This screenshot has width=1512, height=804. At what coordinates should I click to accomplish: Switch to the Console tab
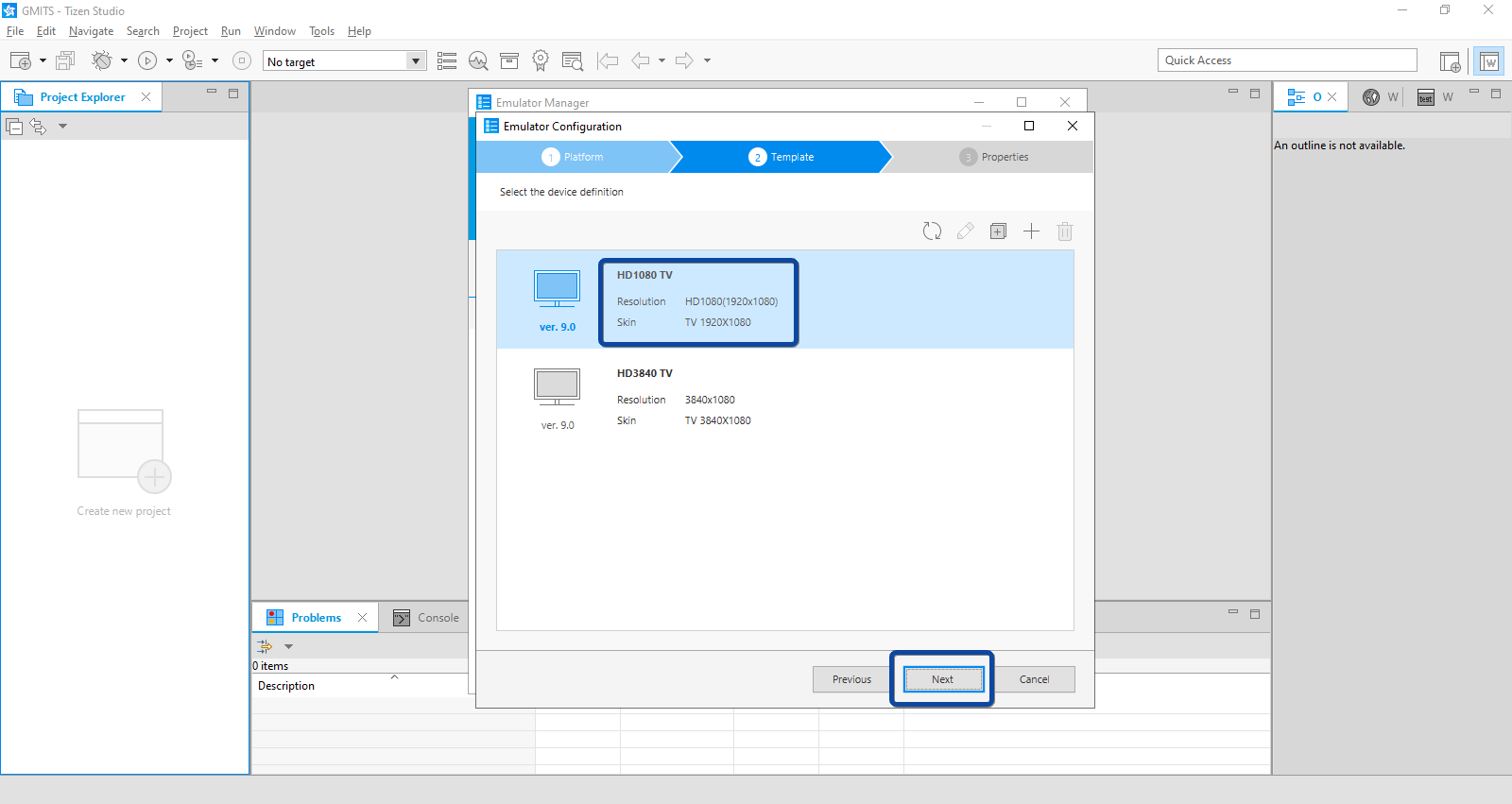426,617
